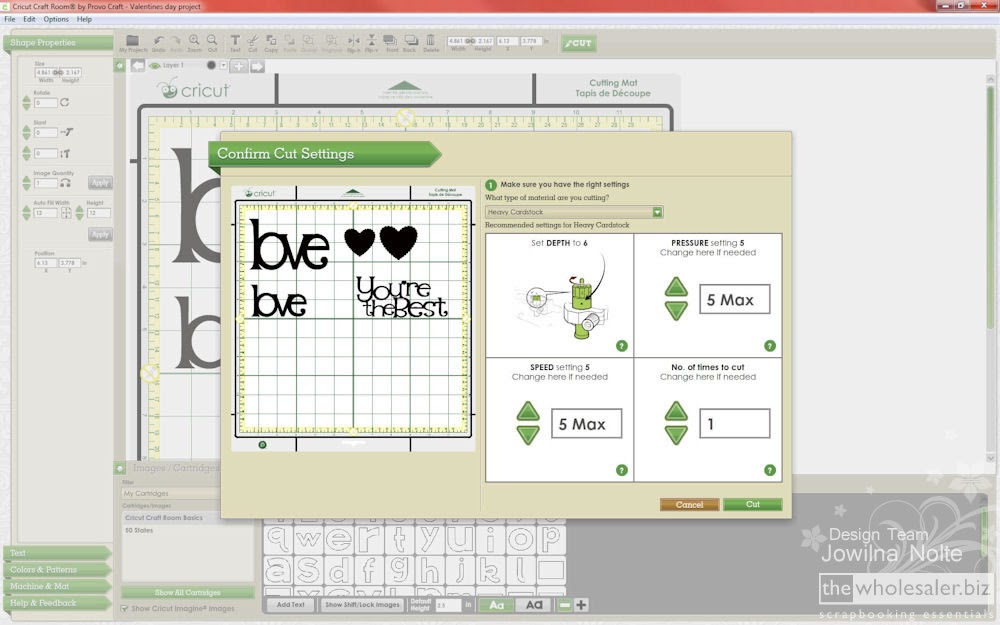This screenshot has width=1000, height=625.
Task: Bring object to Front icon
Action: tap(391, 41)
